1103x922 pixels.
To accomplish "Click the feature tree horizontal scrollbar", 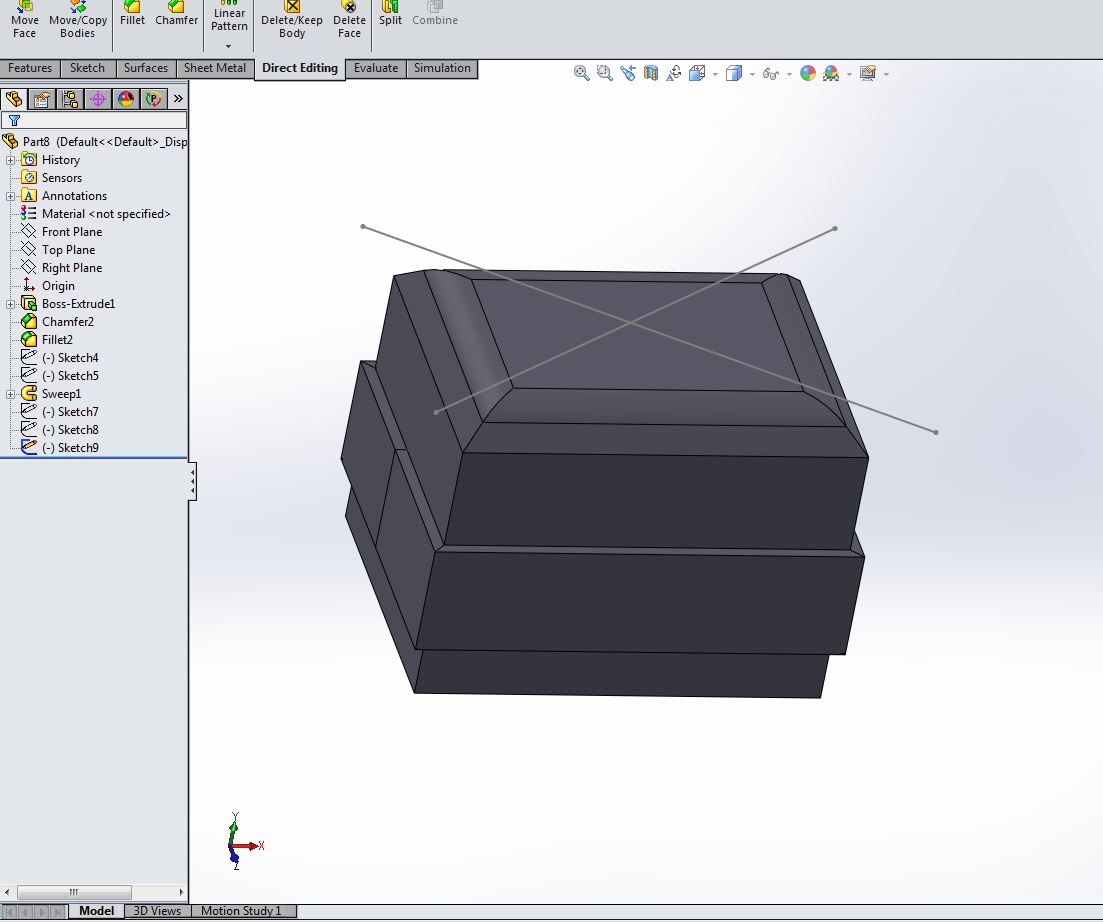I will pyautogui.click(x=73, y=892).
